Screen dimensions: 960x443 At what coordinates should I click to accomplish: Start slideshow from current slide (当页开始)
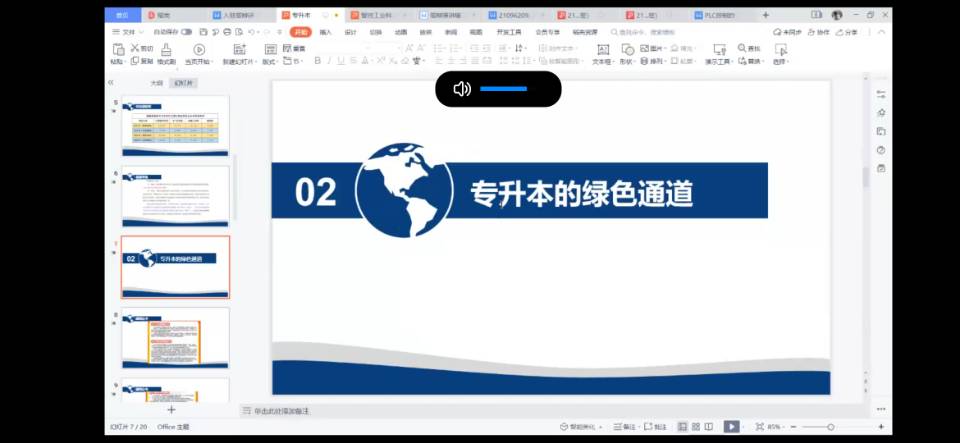[x=198, y=50]
